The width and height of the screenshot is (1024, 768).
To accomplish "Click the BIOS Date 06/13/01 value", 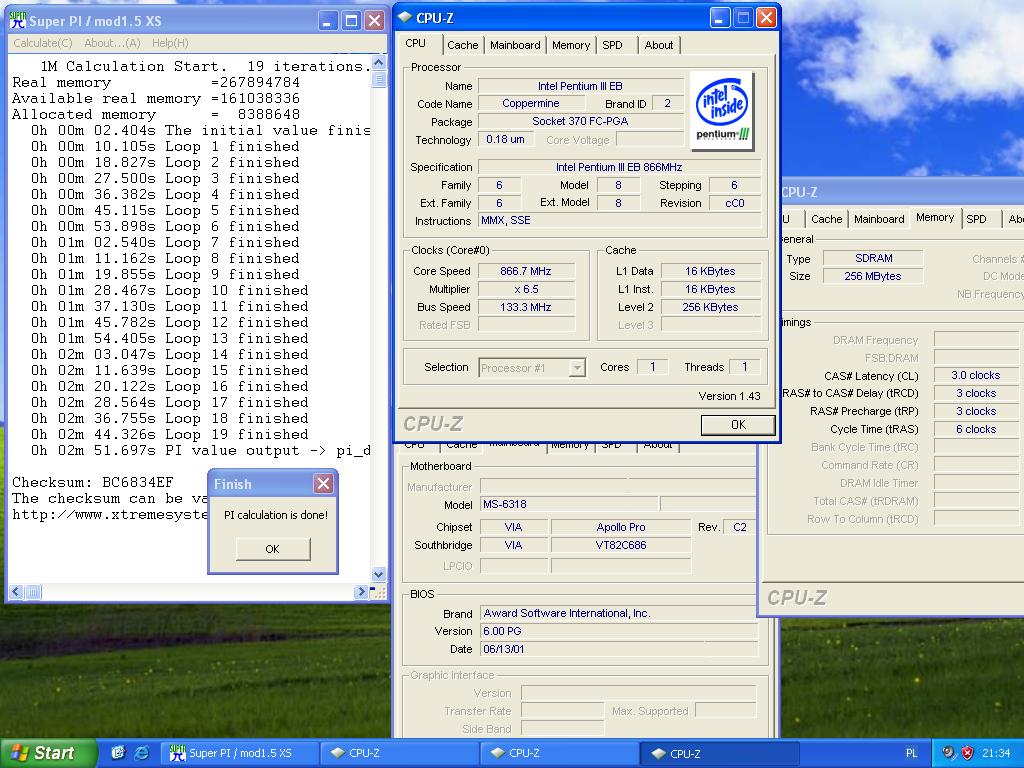I will pos(619,649).
